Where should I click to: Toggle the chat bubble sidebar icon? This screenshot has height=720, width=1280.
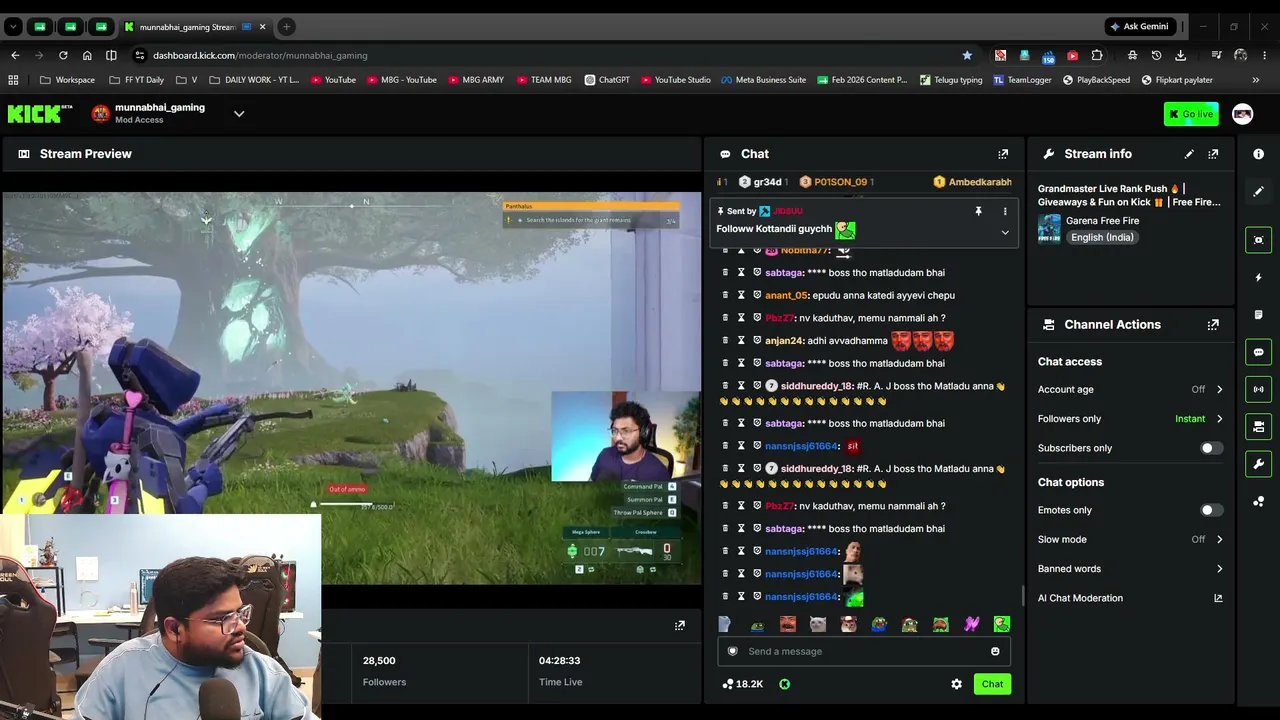1258,352
